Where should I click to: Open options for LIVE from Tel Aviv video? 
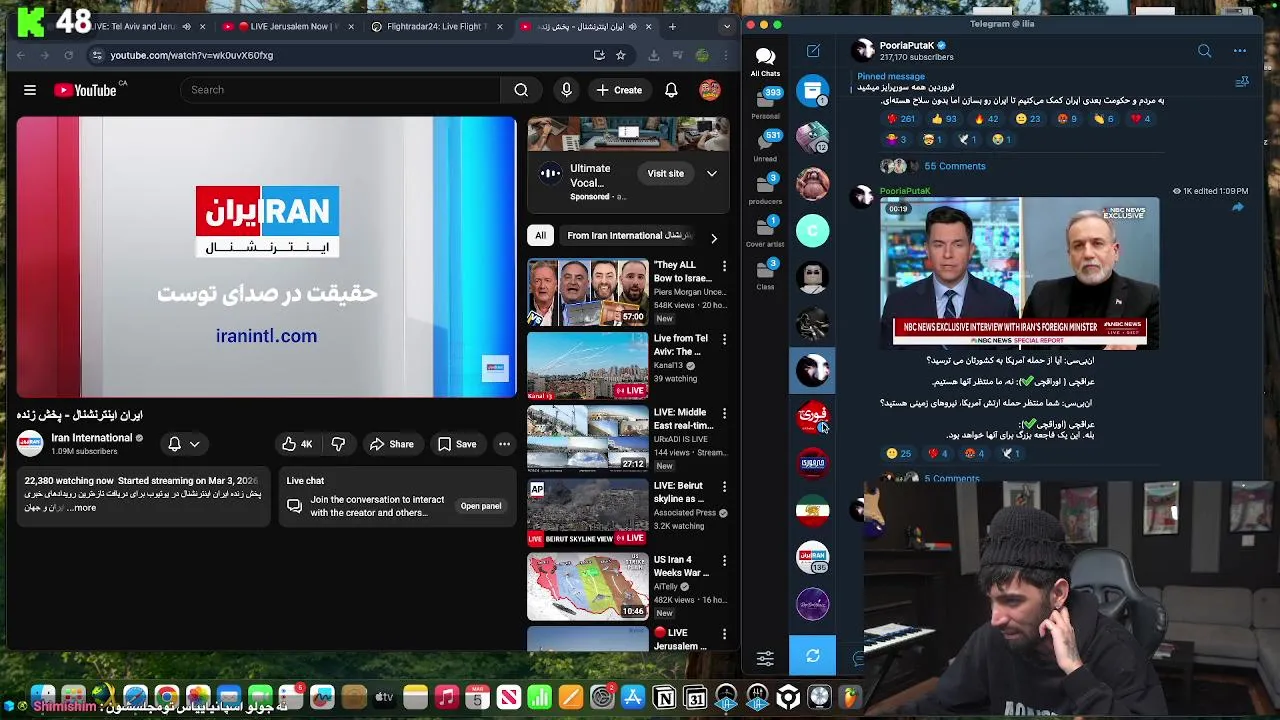pyautogui.click(x=724, y=339)
